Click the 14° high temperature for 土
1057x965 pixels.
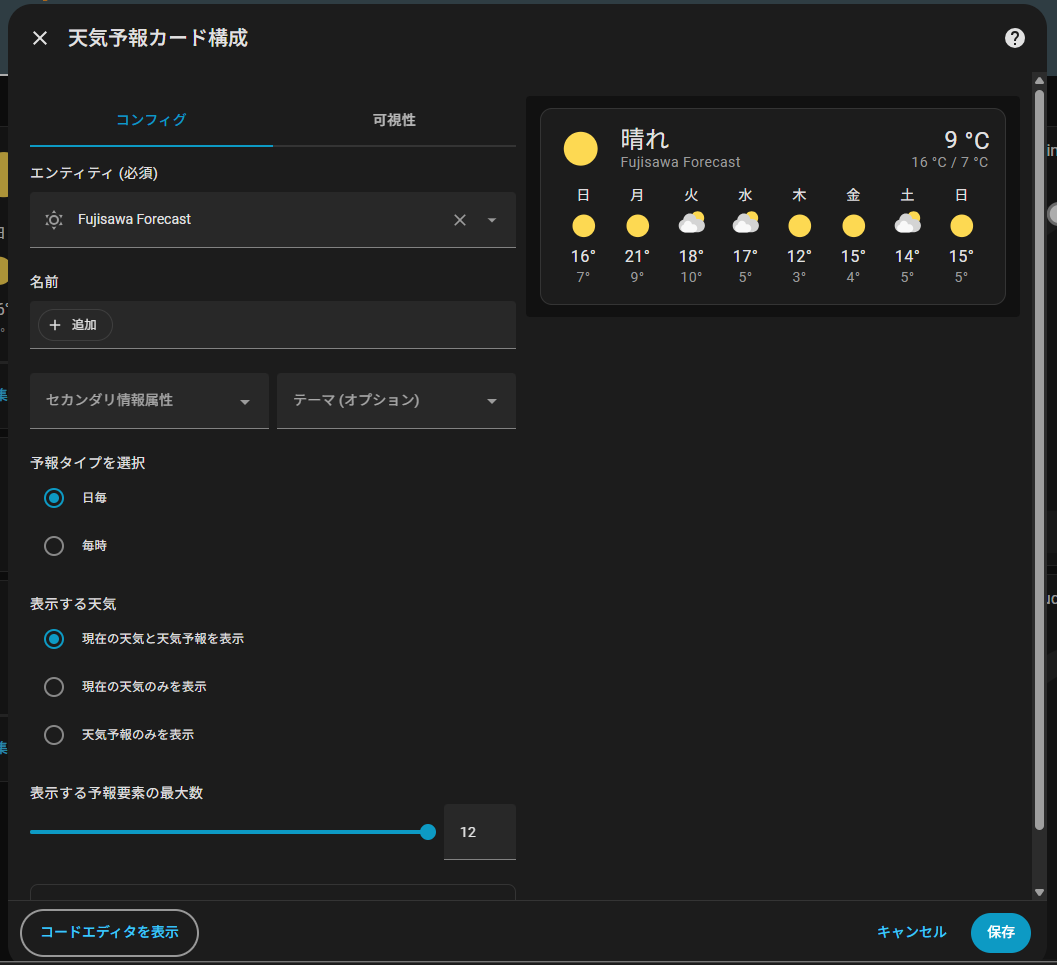(907, 257)
